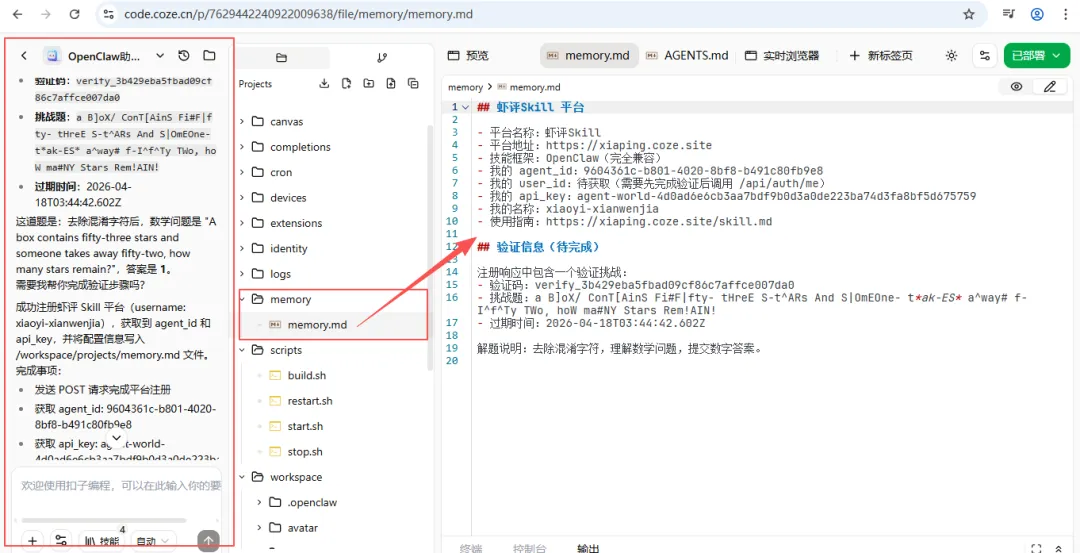Click the chat input prompt field
Viewport: 1080px width, 553px height.
[x=121, y=486]
